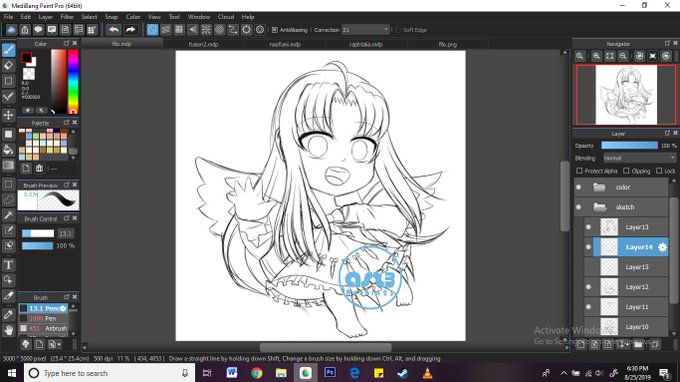Open Google Chrome from taskbar
The height and width of the screenshot is (382, 680).
[x=256, y=373]
